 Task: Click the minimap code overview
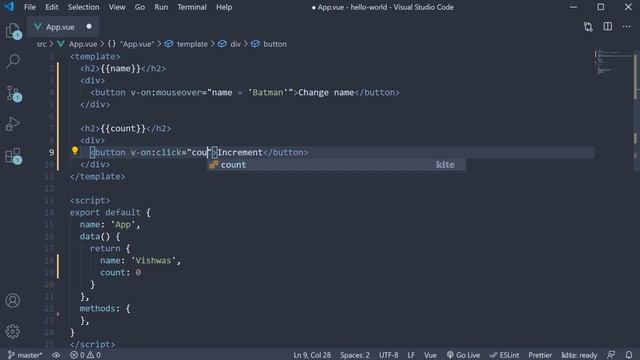tap(613, 63)
